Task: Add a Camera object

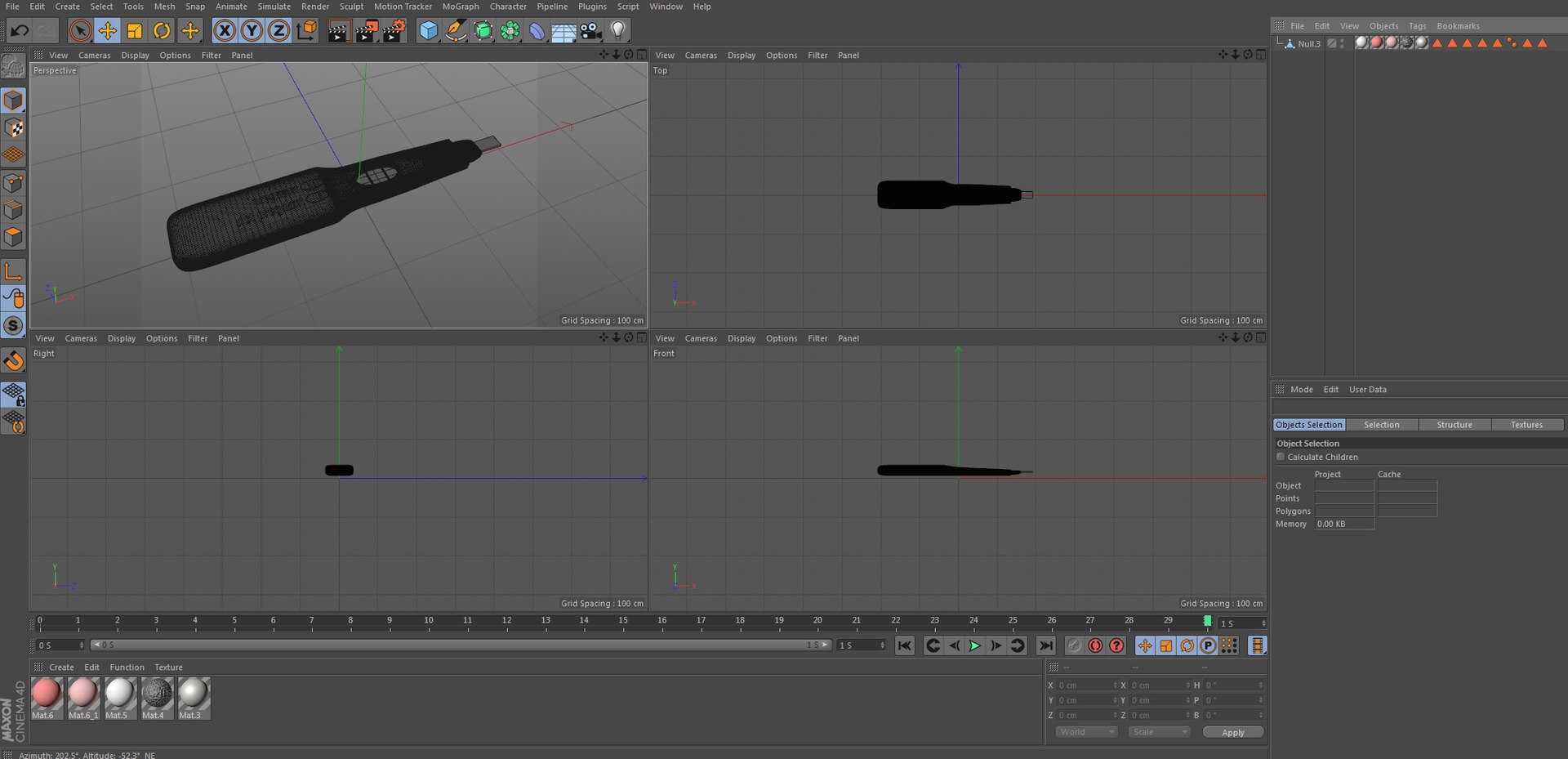Action: tap(590, 31)
